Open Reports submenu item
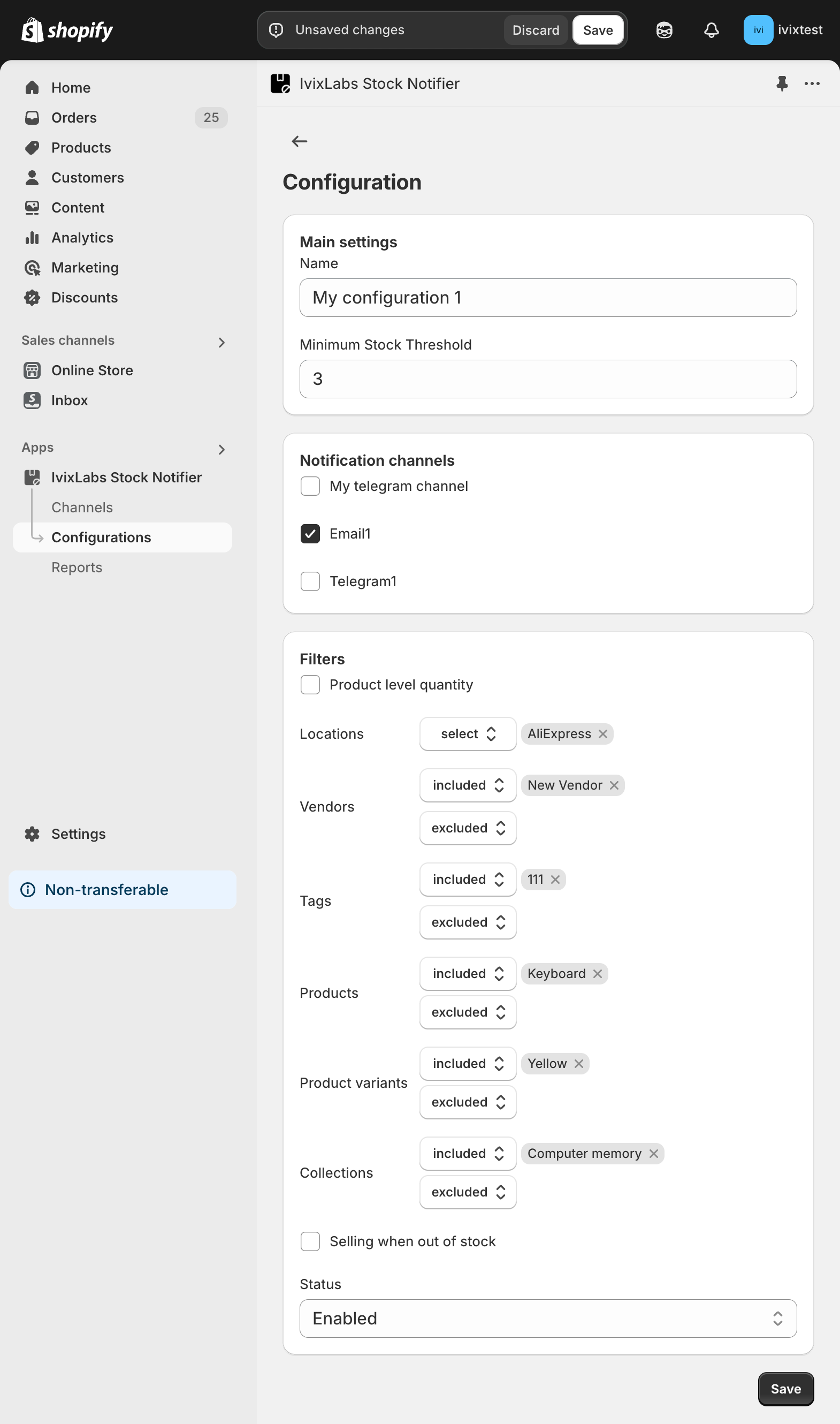Image resolution: width=840 pixels, height=1424 pixels. tap(77, 567)
